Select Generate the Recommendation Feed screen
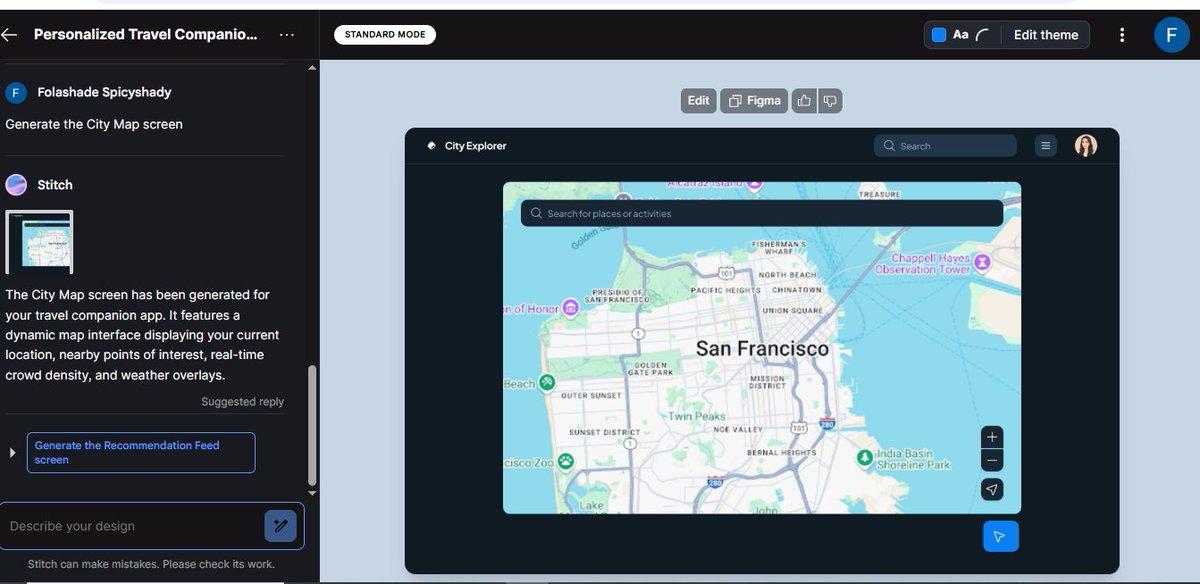The width and height of the screenshot is (1200, 584). (x=140, y=452)
